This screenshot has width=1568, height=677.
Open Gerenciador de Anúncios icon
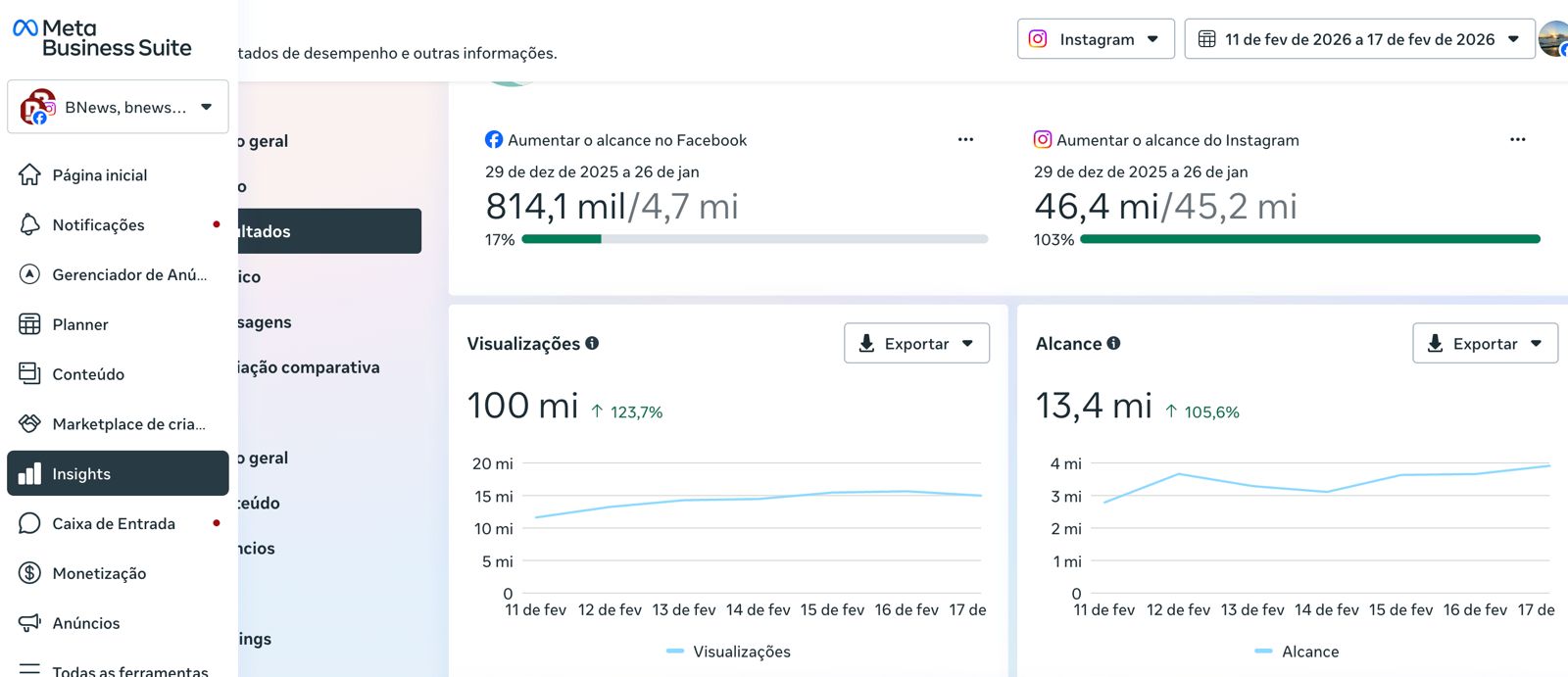[x=29, y=274]
